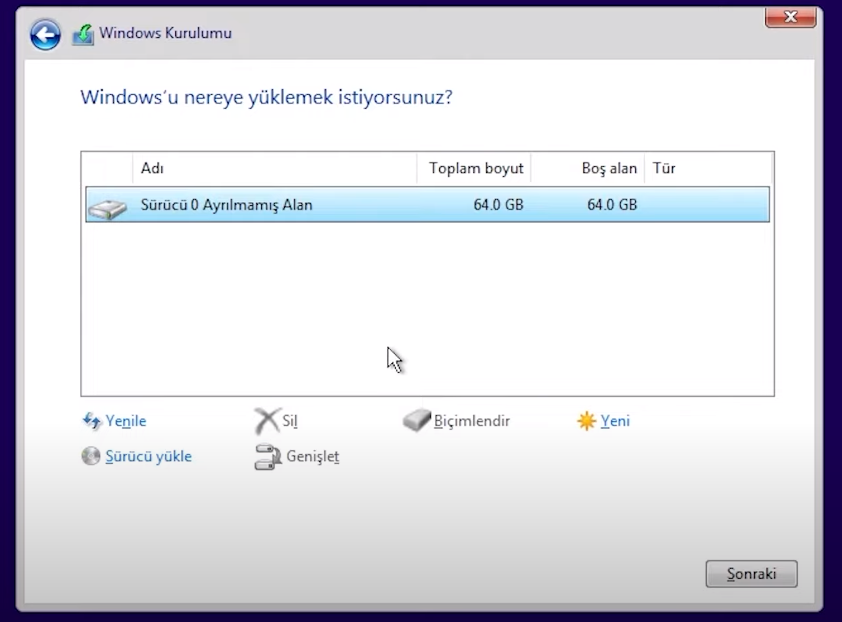
Task: Click the Windows Kurulumu setup icon
Action: coord(83,34)
